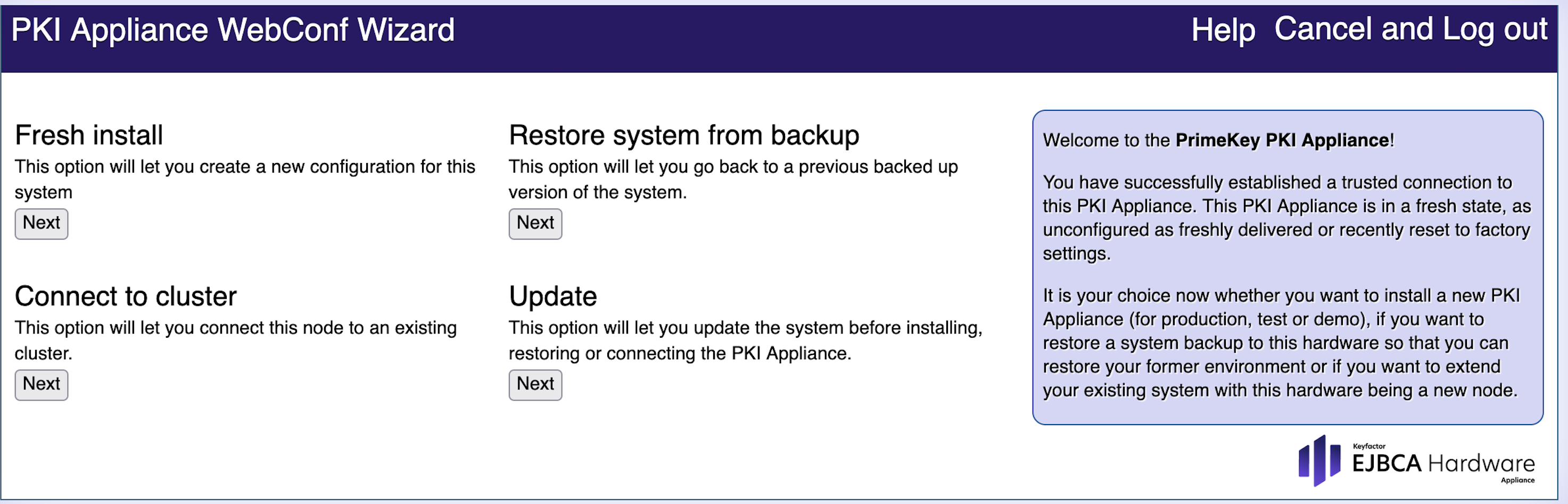Screen dimensions: 1568x504
Task: Click Cancel and Log out
Action: click(1410, 29)
